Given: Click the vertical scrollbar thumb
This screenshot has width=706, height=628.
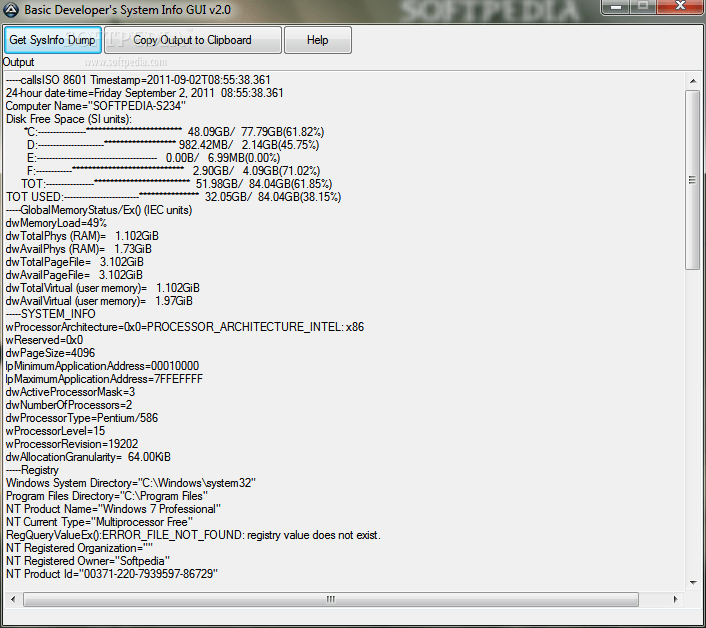Looking at the screenshot, I should tap(693, 180).
